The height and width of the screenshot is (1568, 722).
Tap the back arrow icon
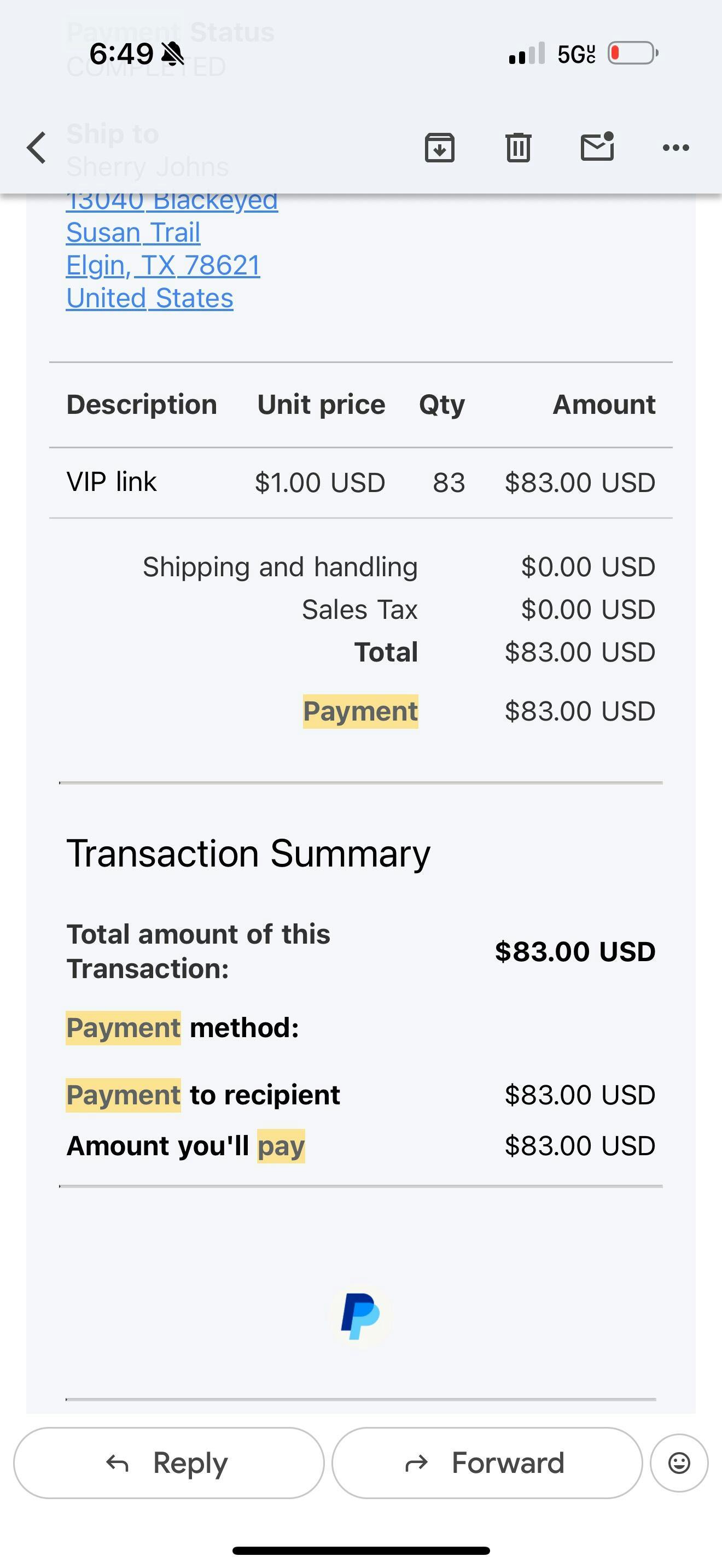37,148
